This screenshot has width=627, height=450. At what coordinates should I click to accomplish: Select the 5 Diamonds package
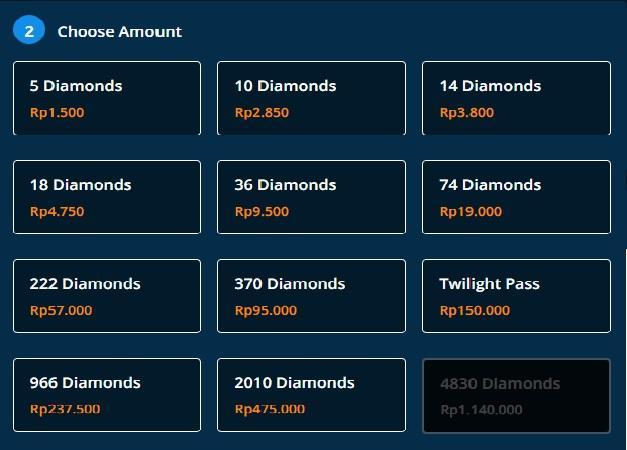pyautogui.click(x=107, y=98)
